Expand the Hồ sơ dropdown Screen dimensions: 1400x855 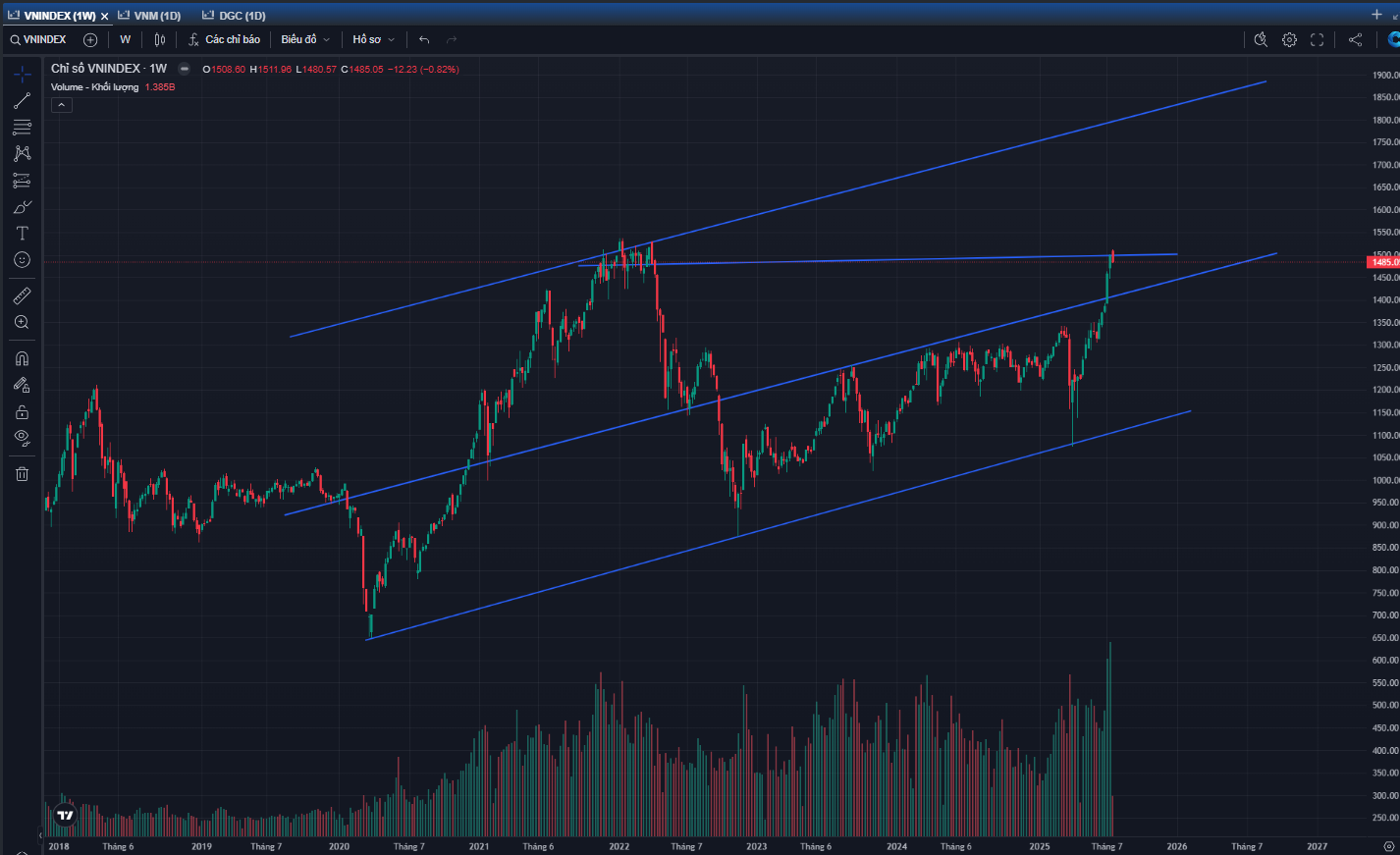tap(373, 39)
